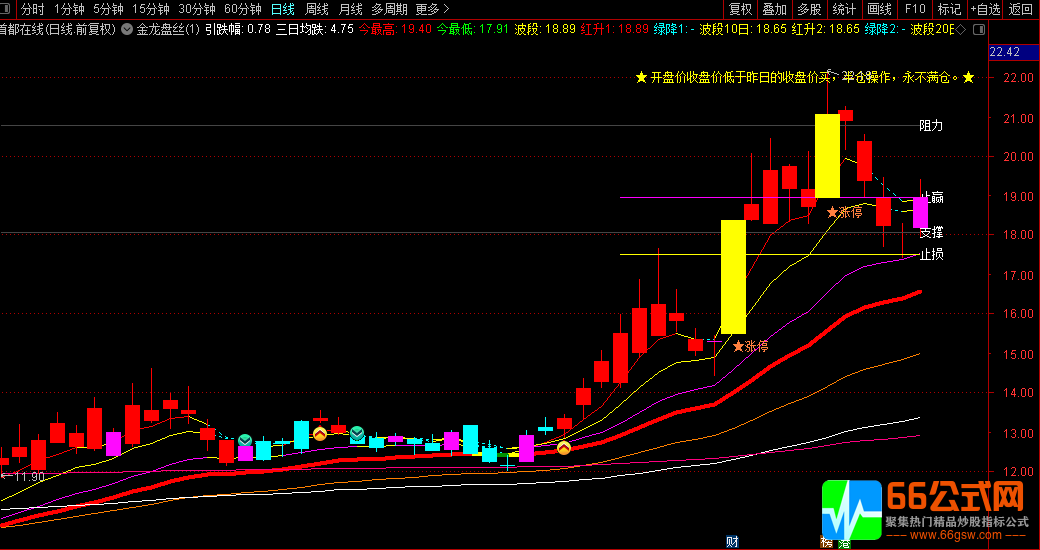Select the 1分钟 period
The height and width of the screenshot is (550, 1040).
[69, 9]
